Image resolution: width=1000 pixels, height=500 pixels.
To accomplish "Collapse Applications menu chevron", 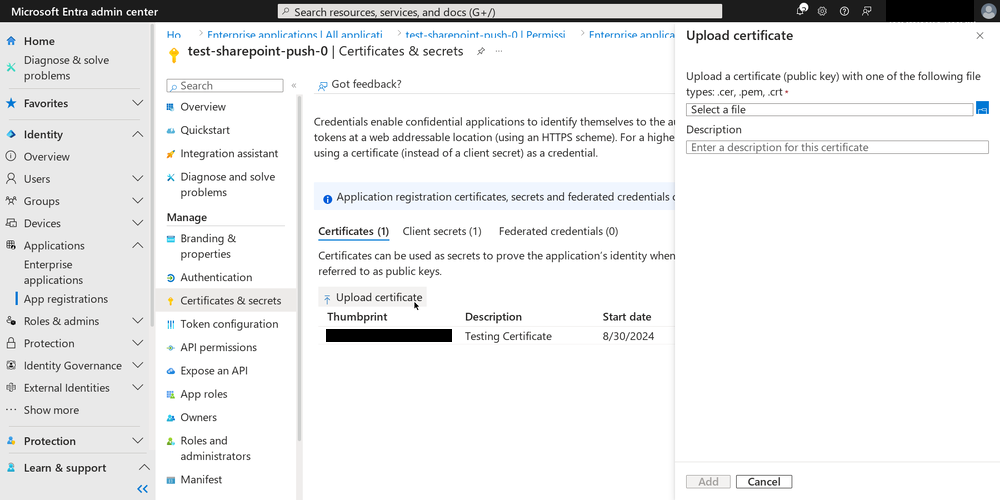I will 137,246.
